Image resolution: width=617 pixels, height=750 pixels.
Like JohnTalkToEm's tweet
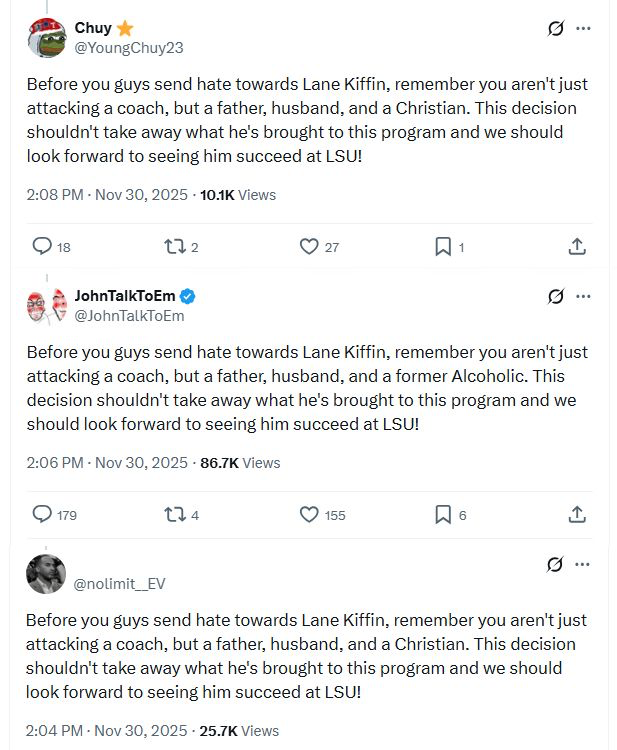tap(309, 514)
